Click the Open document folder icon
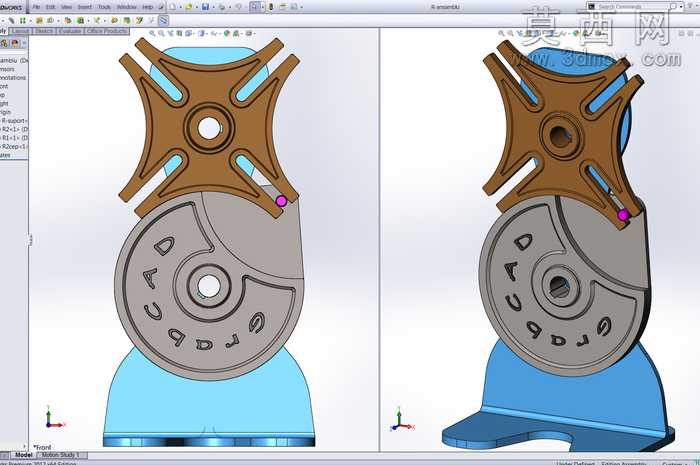The height and width of the screenshot is (465, 700). (x=189, y=7)
